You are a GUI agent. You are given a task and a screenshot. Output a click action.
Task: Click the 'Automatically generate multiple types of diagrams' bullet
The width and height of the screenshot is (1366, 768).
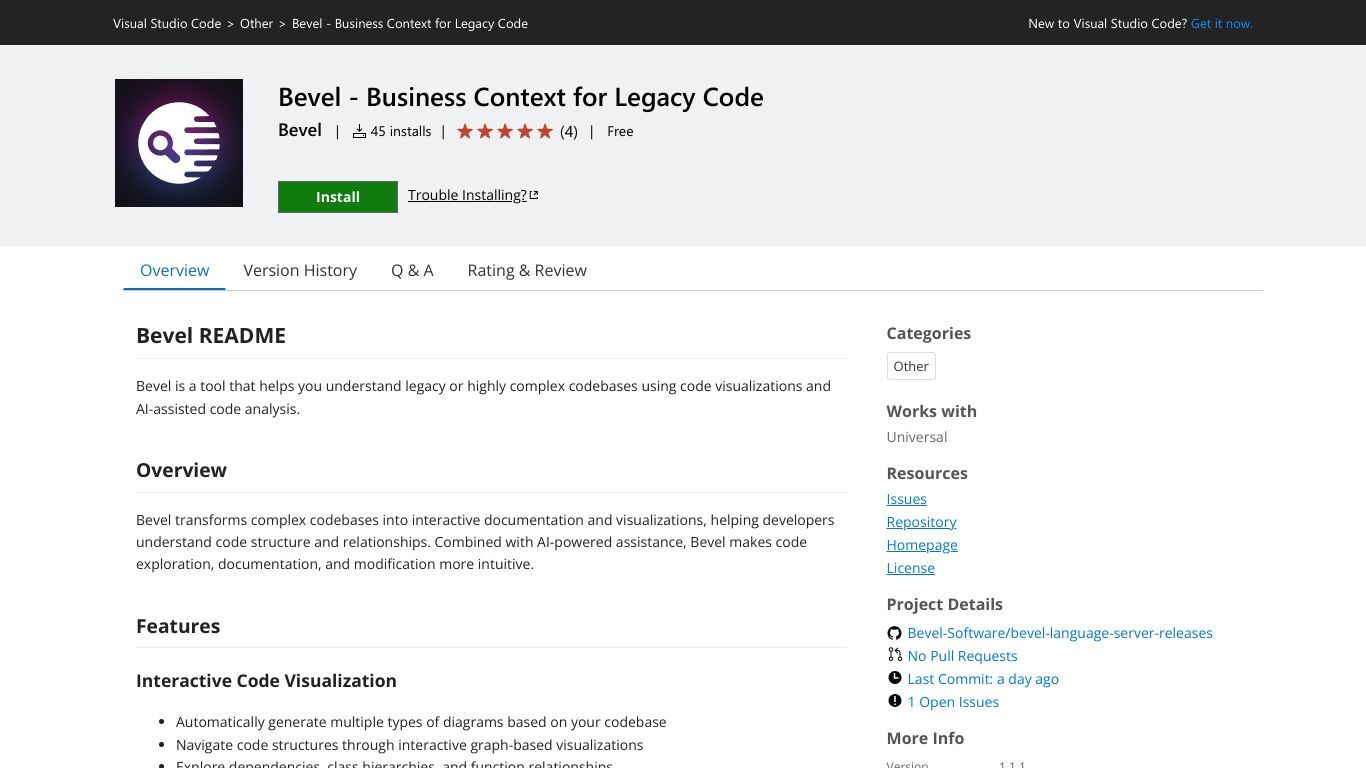pyautogui.click(x=421, y=722)
